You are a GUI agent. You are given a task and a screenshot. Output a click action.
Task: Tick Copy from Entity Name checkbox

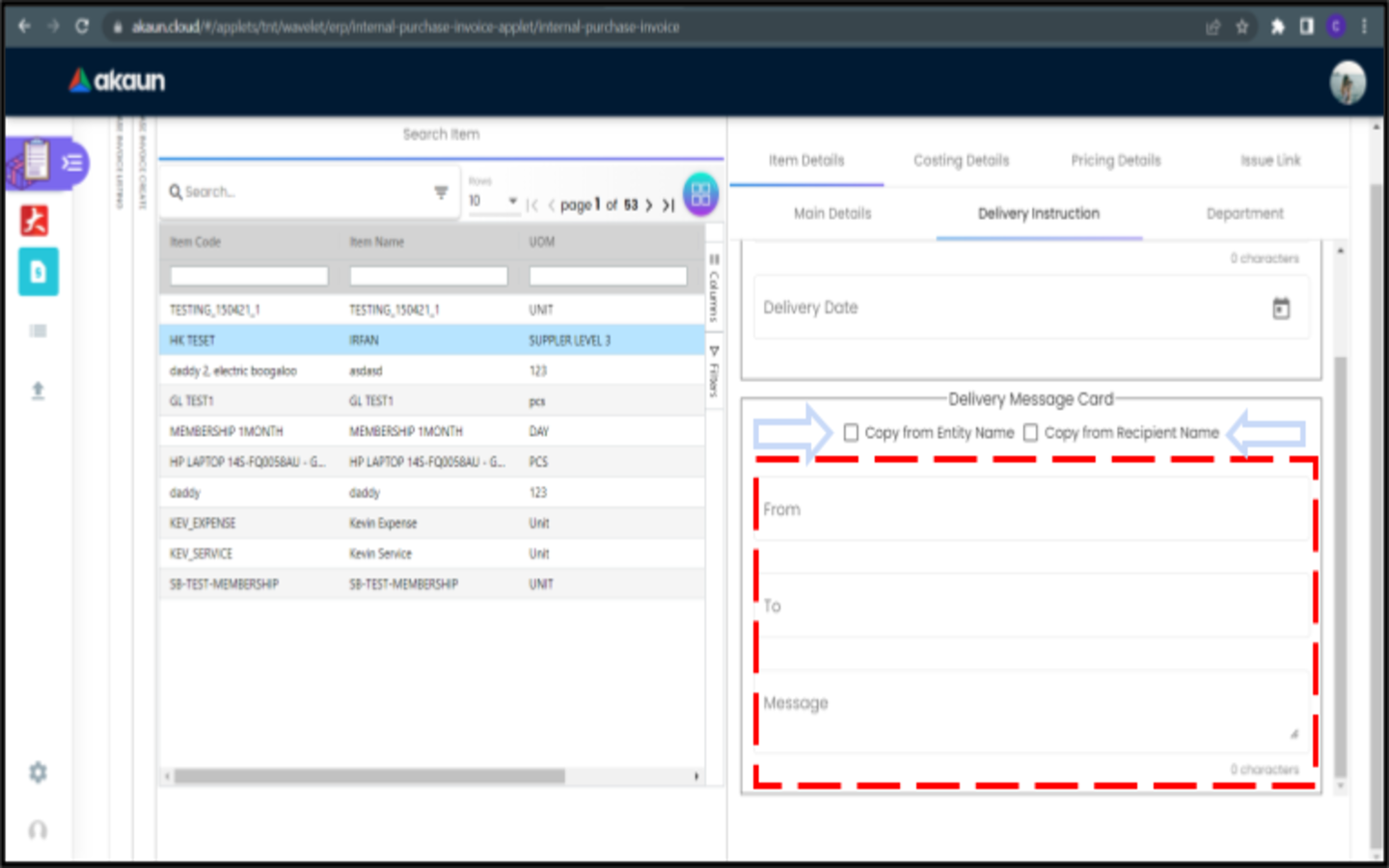click(x=851, y=432)
